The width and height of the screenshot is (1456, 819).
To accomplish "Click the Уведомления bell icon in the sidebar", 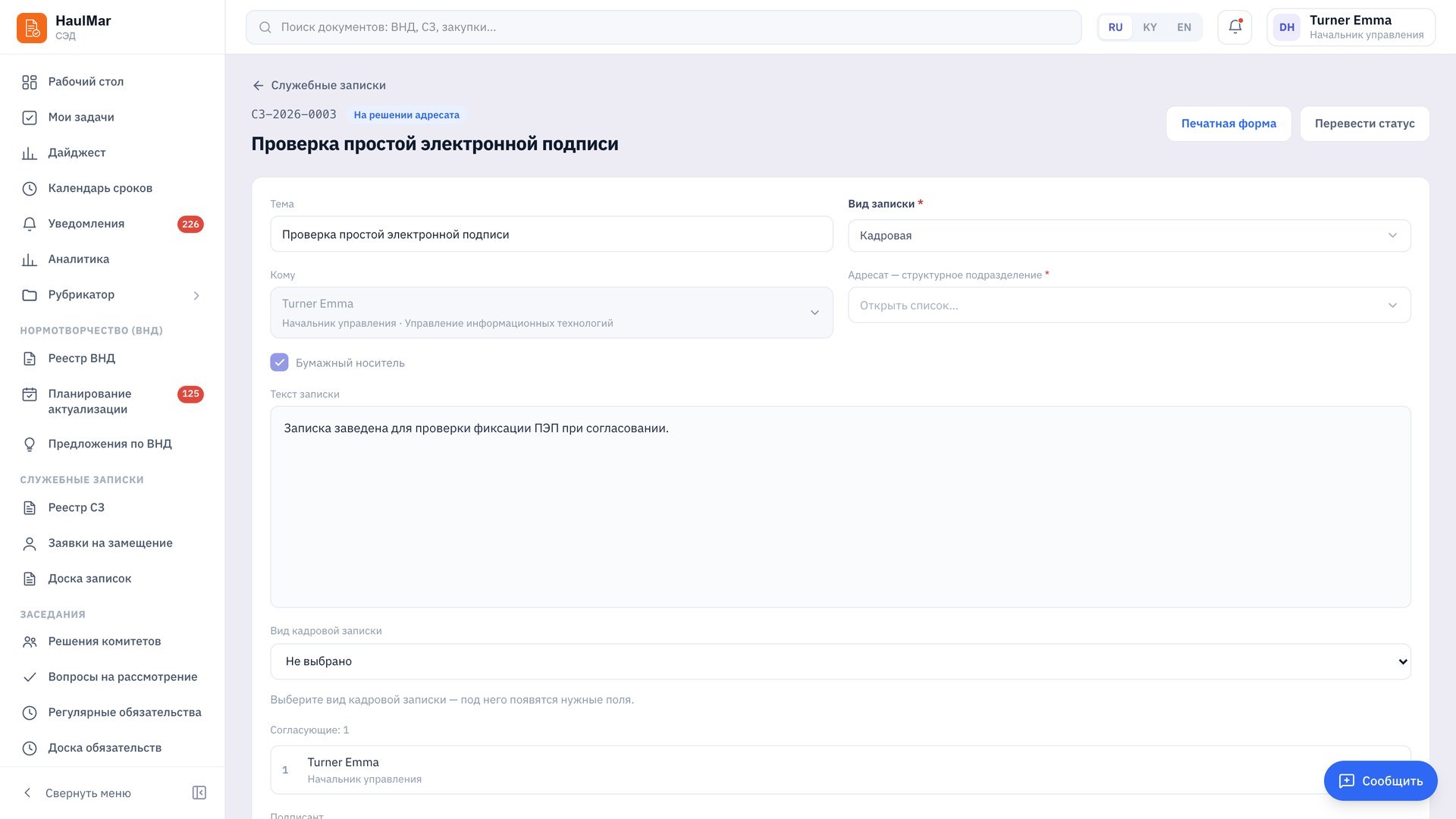I will (30, 224).
